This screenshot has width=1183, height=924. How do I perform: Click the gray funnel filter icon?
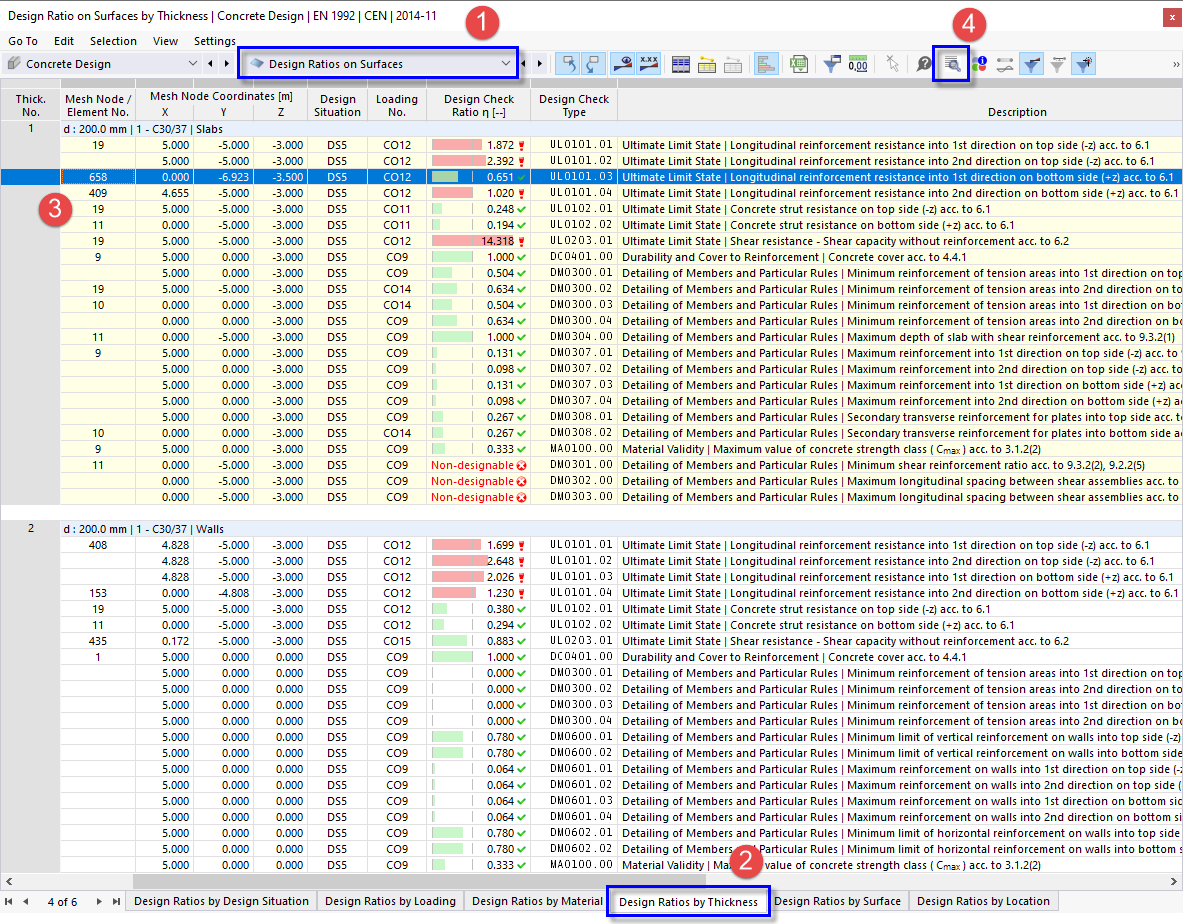(1058, 65)
